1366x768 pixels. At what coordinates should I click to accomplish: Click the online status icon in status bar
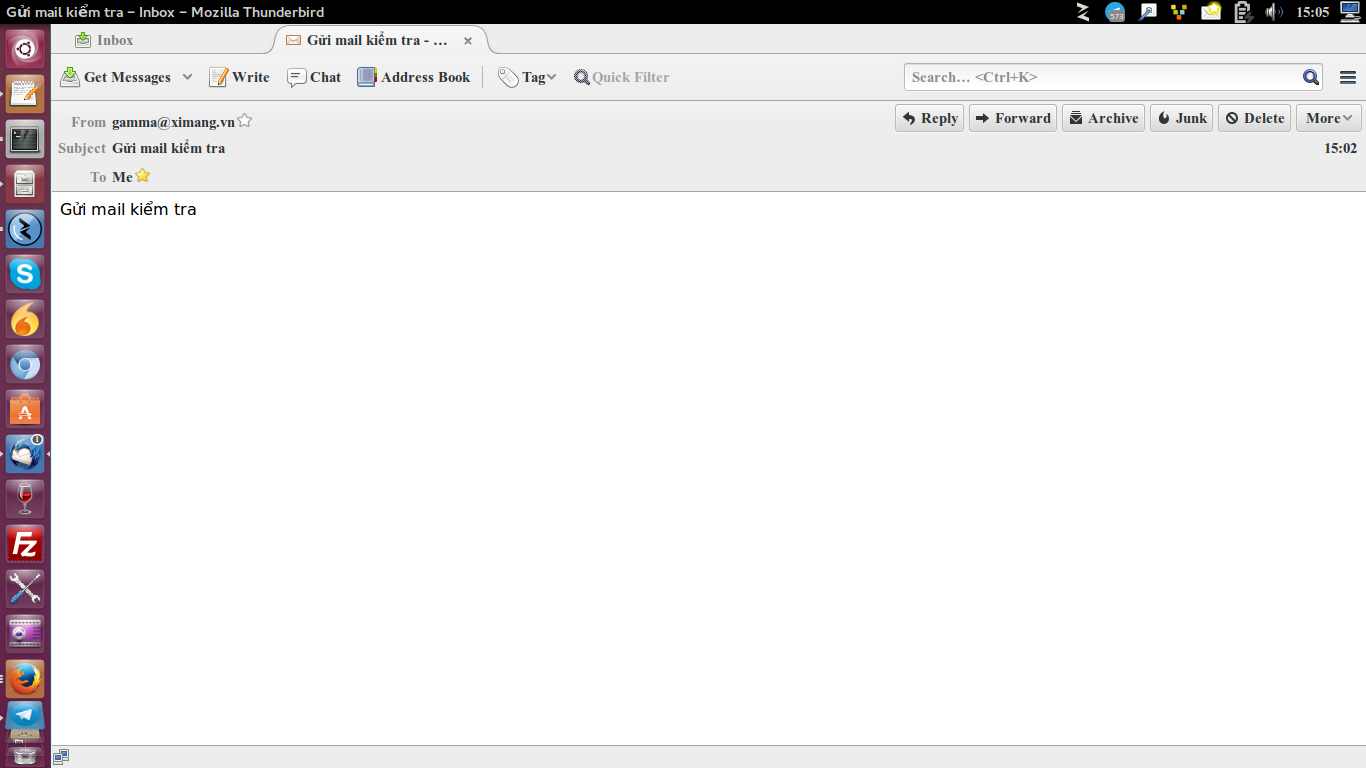click(x=61, y=757)
